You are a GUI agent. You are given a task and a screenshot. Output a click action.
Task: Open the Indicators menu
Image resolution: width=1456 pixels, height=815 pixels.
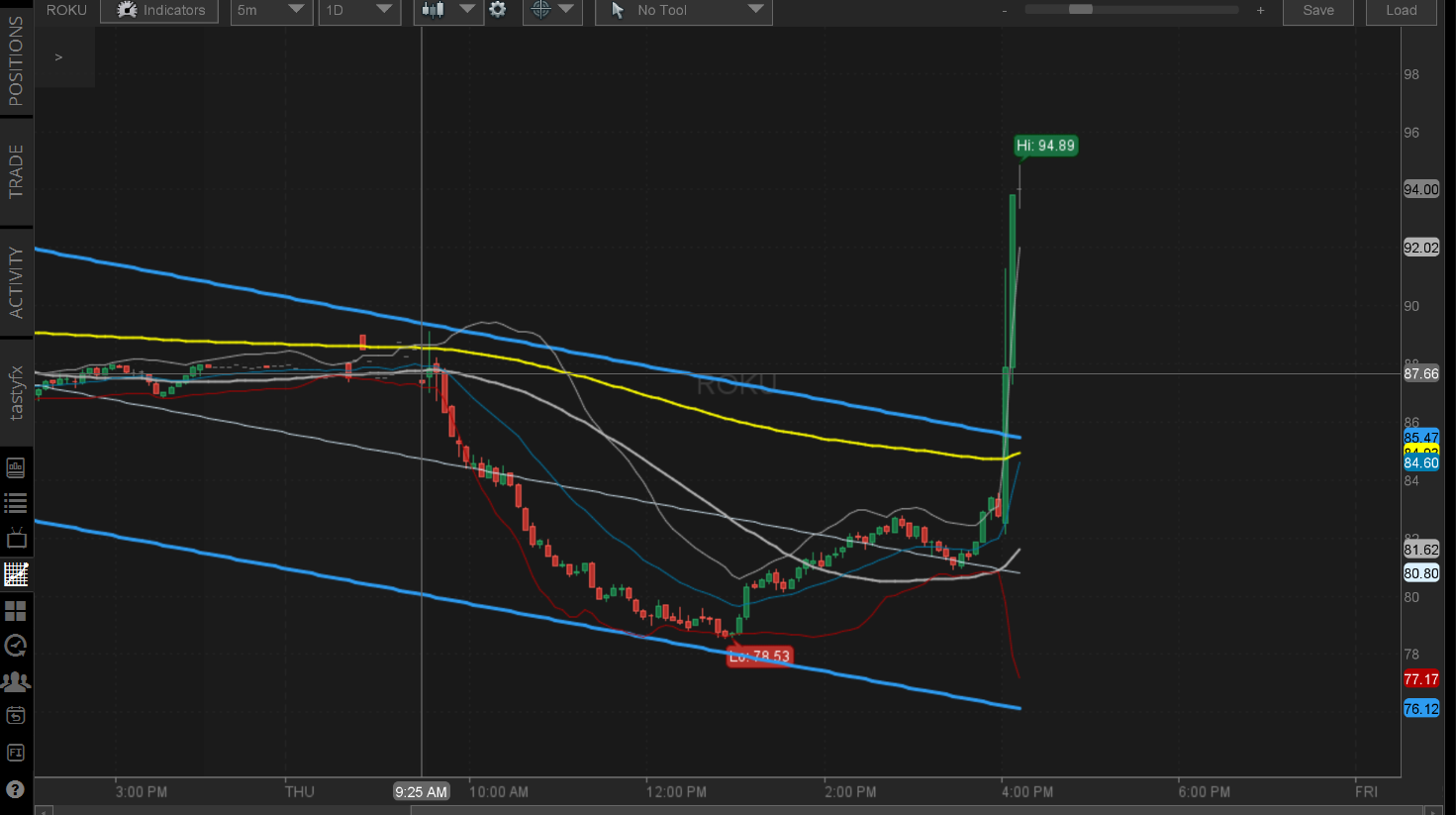click(x=159, y=11)
